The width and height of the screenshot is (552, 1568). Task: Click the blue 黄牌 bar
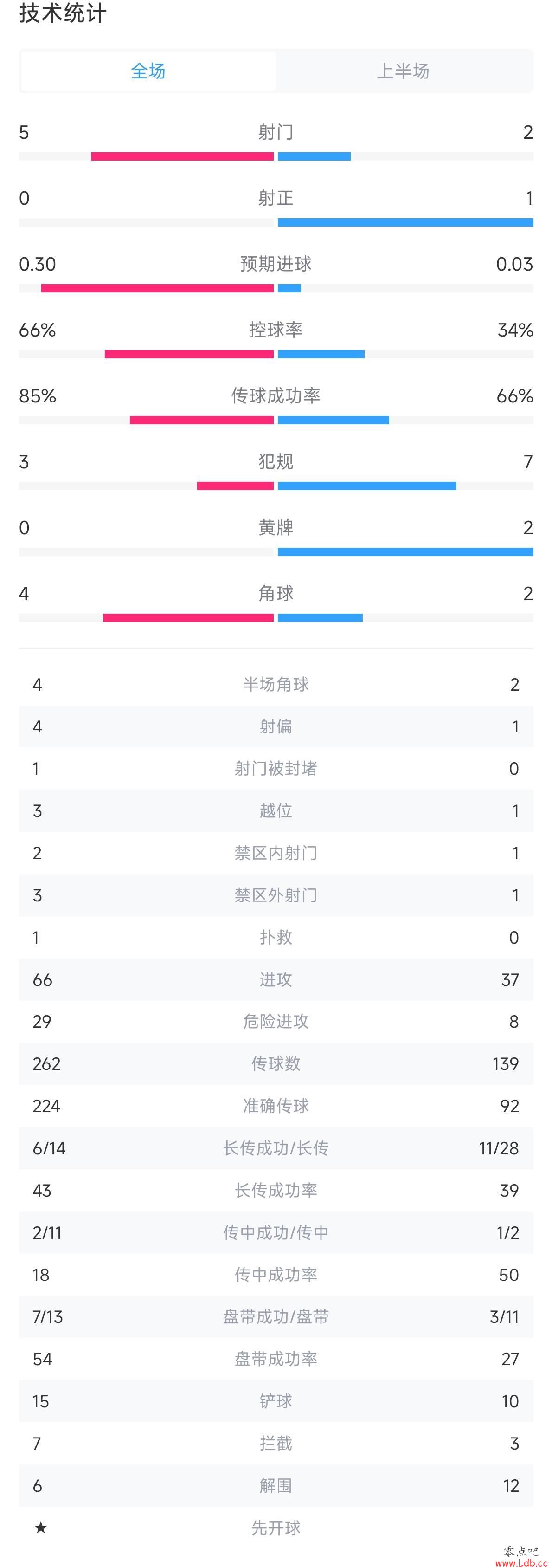coord(405,552)
